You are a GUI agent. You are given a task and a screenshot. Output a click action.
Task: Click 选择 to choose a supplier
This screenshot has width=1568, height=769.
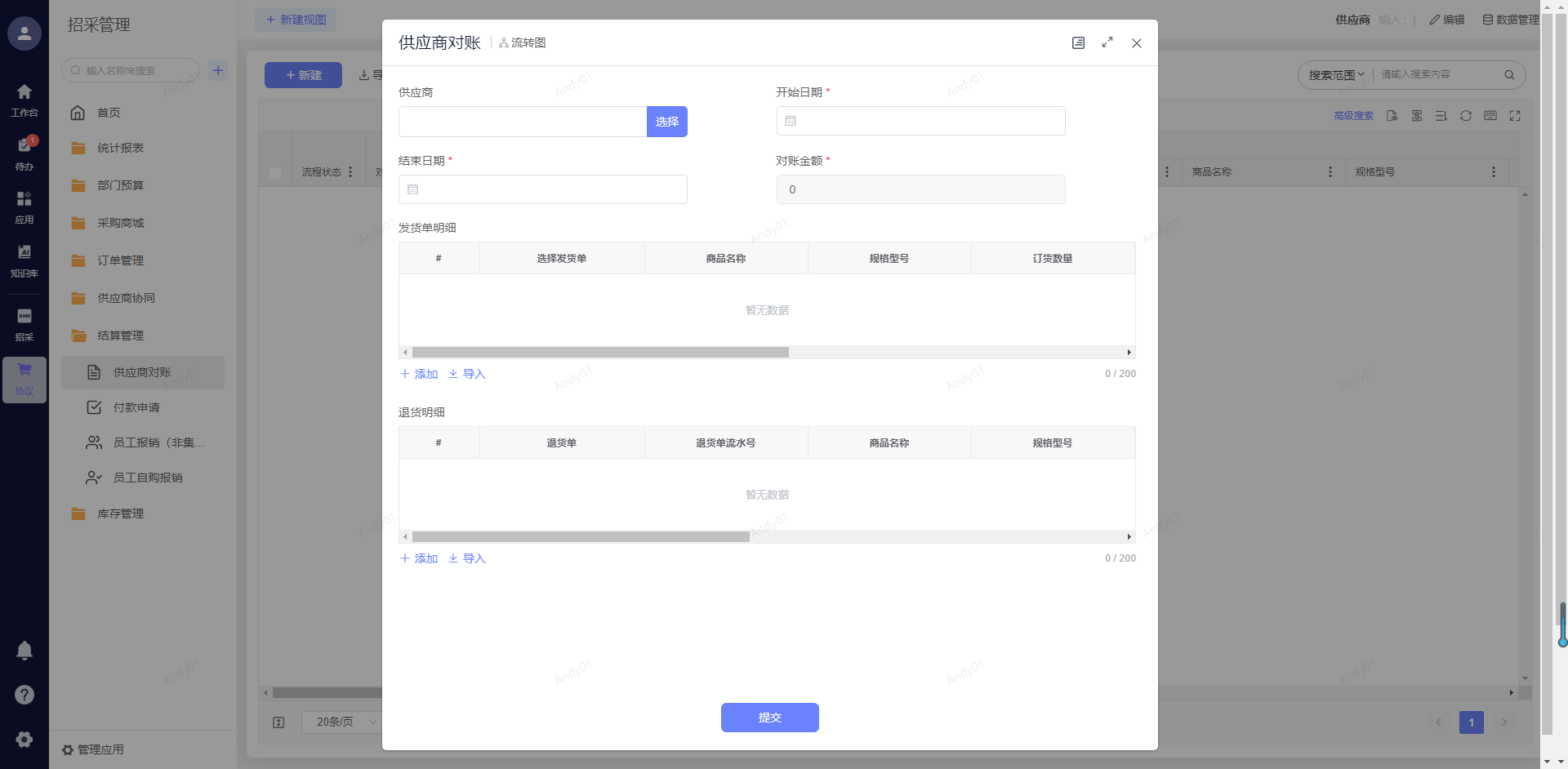click(x=666, y=122)
